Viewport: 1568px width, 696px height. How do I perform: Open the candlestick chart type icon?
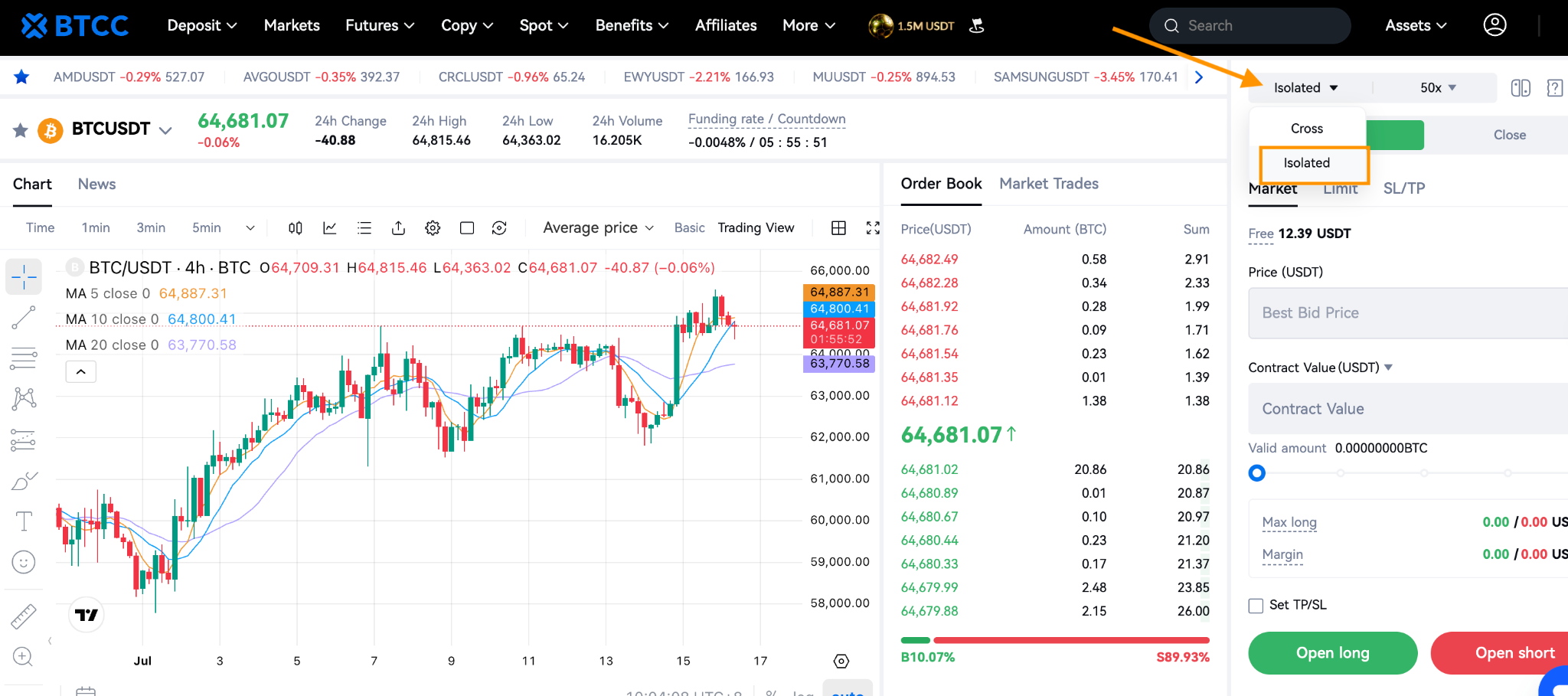coord(296,228)
